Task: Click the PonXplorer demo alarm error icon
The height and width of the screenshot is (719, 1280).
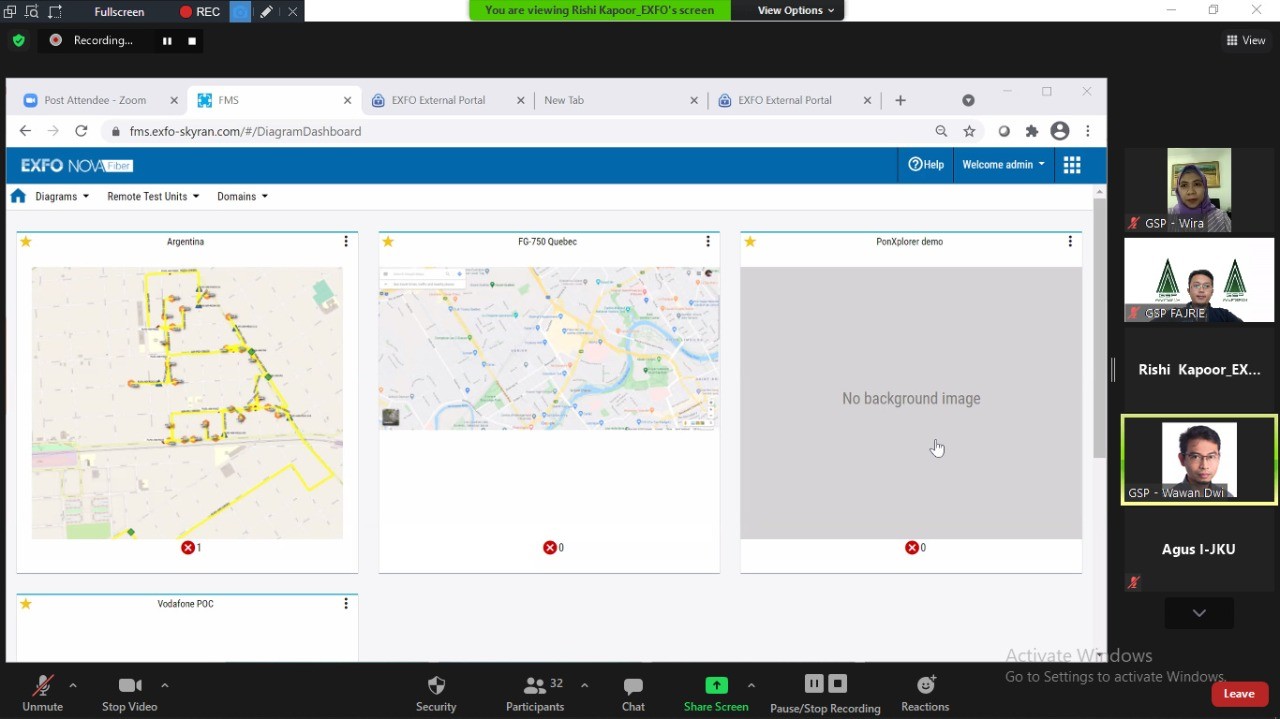Action: click(x=912, y=548)
